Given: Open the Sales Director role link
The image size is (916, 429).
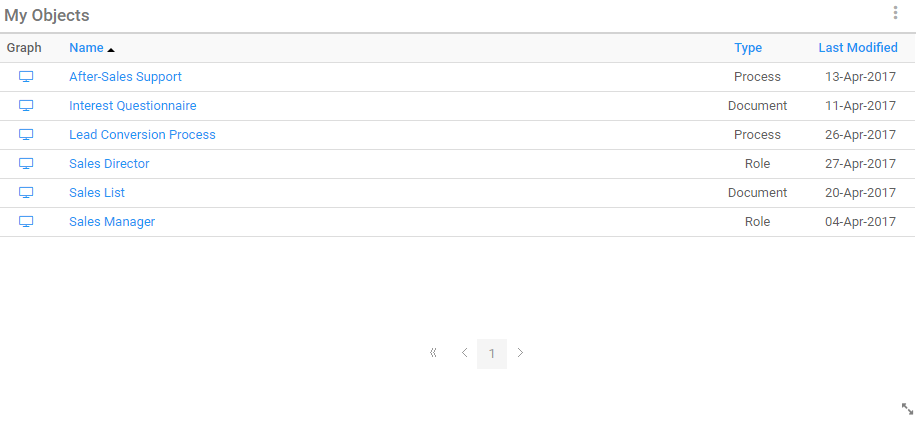Looking at the screenshot, I should (x=109, y=164).
